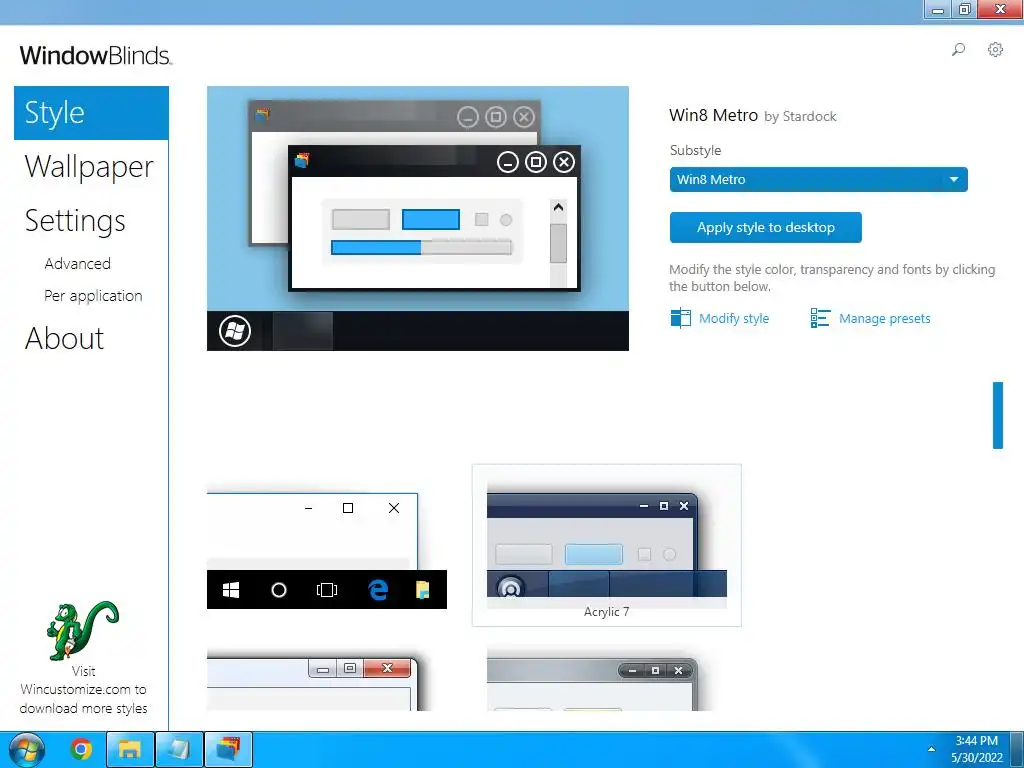
Task: Show hidden system tray icons
Action: coord(931,749)
